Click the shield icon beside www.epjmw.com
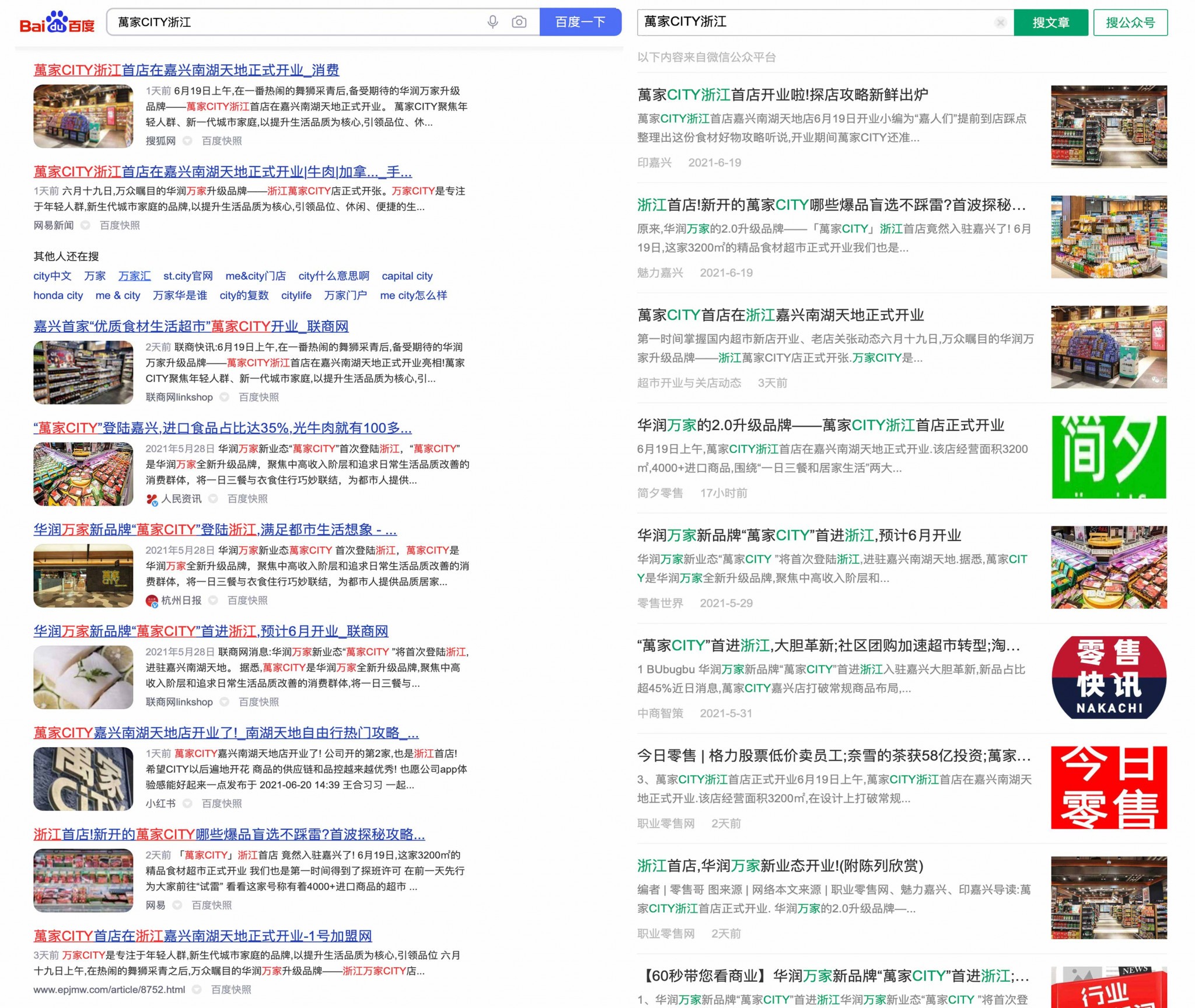 point(197,989)
